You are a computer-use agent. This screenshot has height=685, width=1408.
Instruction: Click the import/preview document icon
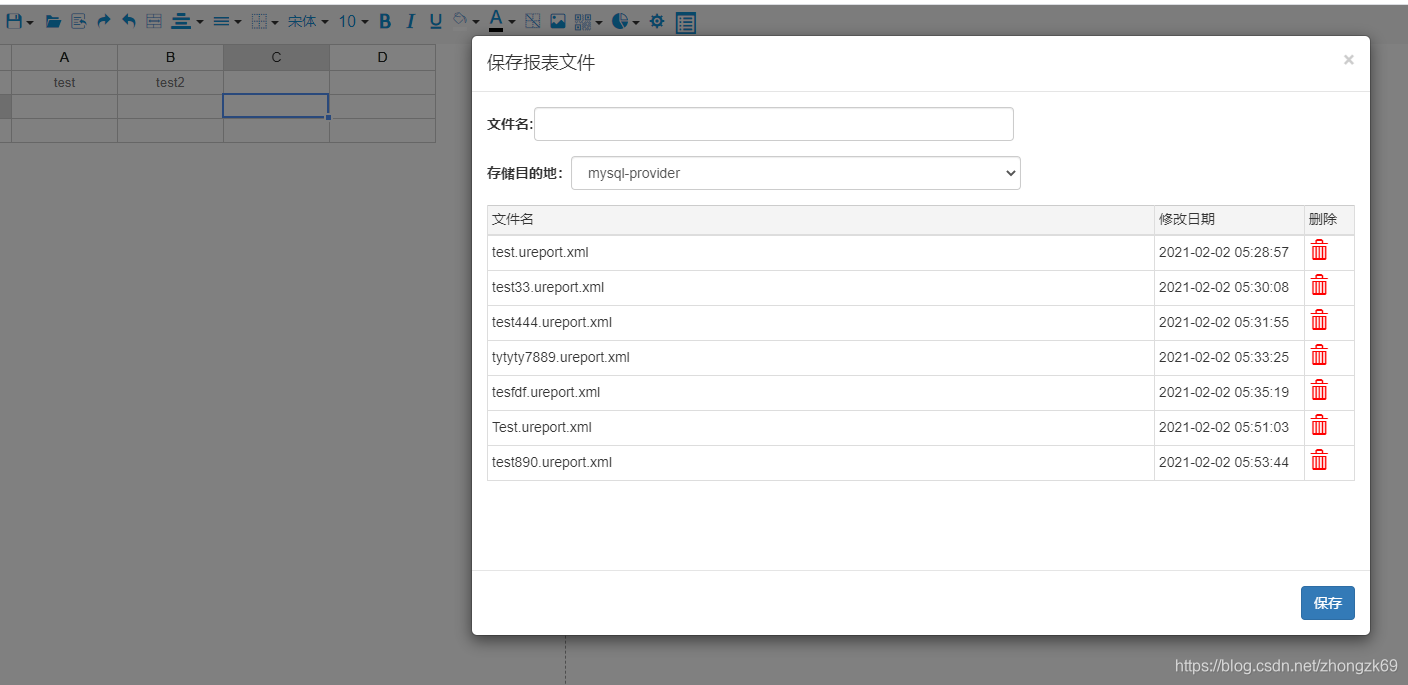[79, 21]
